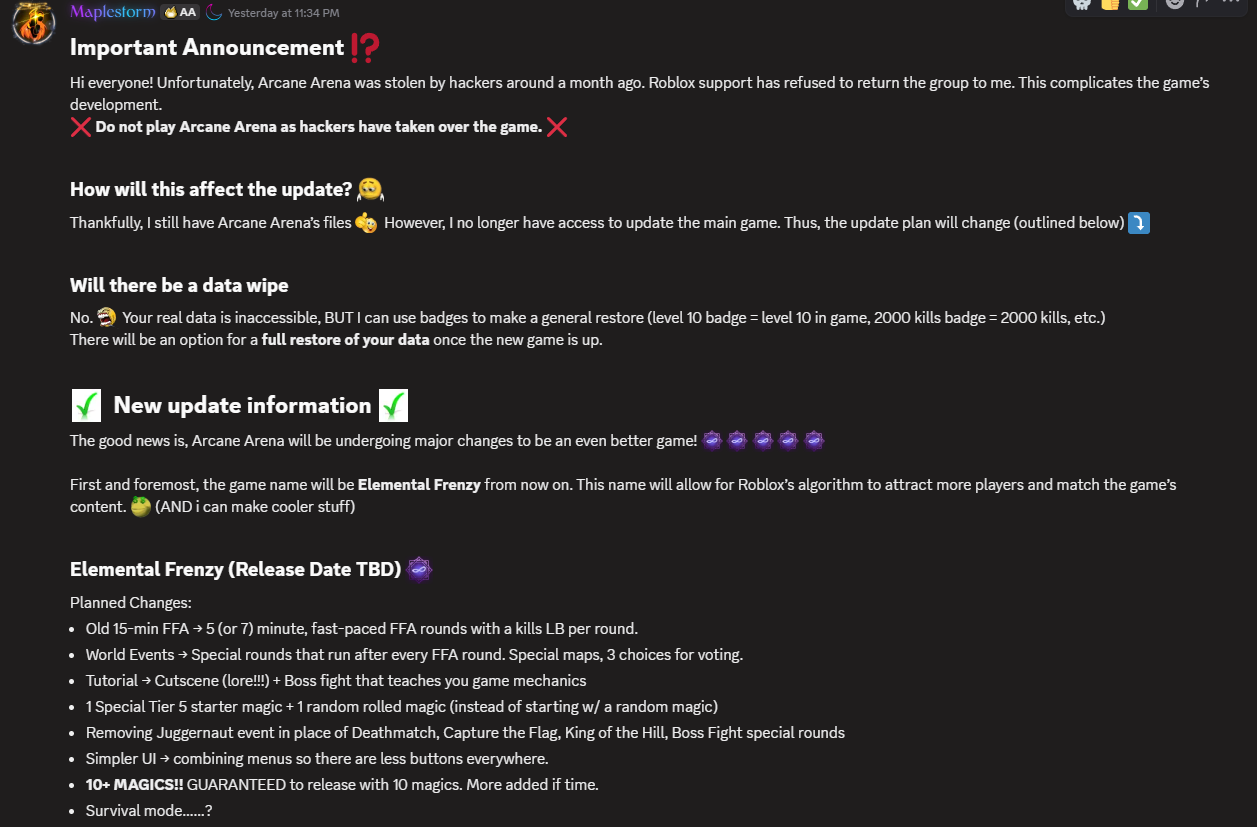This screenshot has width=1257, height=827.
Task: Click the purple emoji beside "Release Date TBD"
Action: click(x=419, y=570)
